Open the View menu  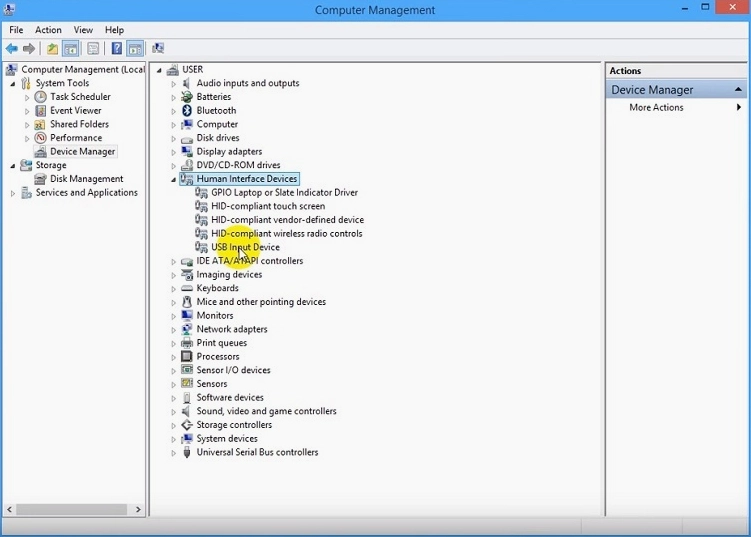(83, 30)
